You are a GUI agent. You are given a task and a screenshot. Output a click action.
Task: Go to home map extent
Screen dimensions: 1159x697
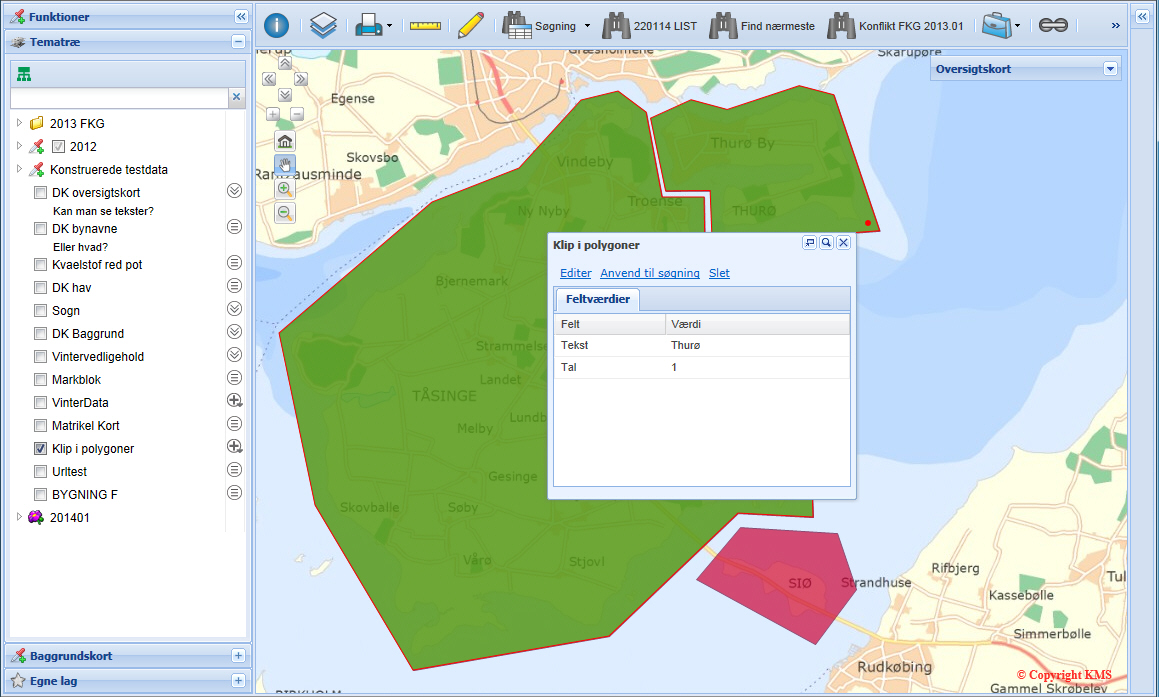285,141
